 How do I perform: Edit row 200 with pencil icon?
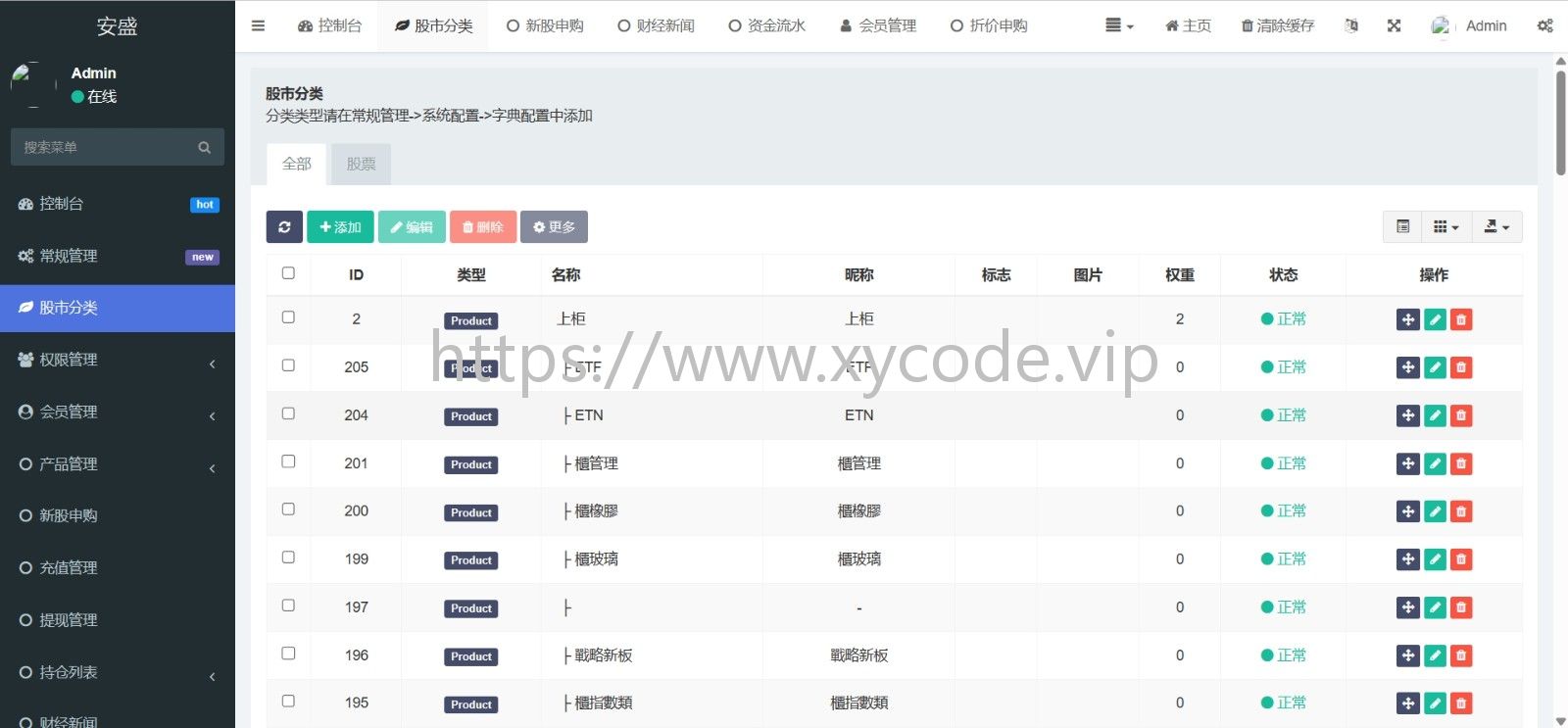[1435, 511]
